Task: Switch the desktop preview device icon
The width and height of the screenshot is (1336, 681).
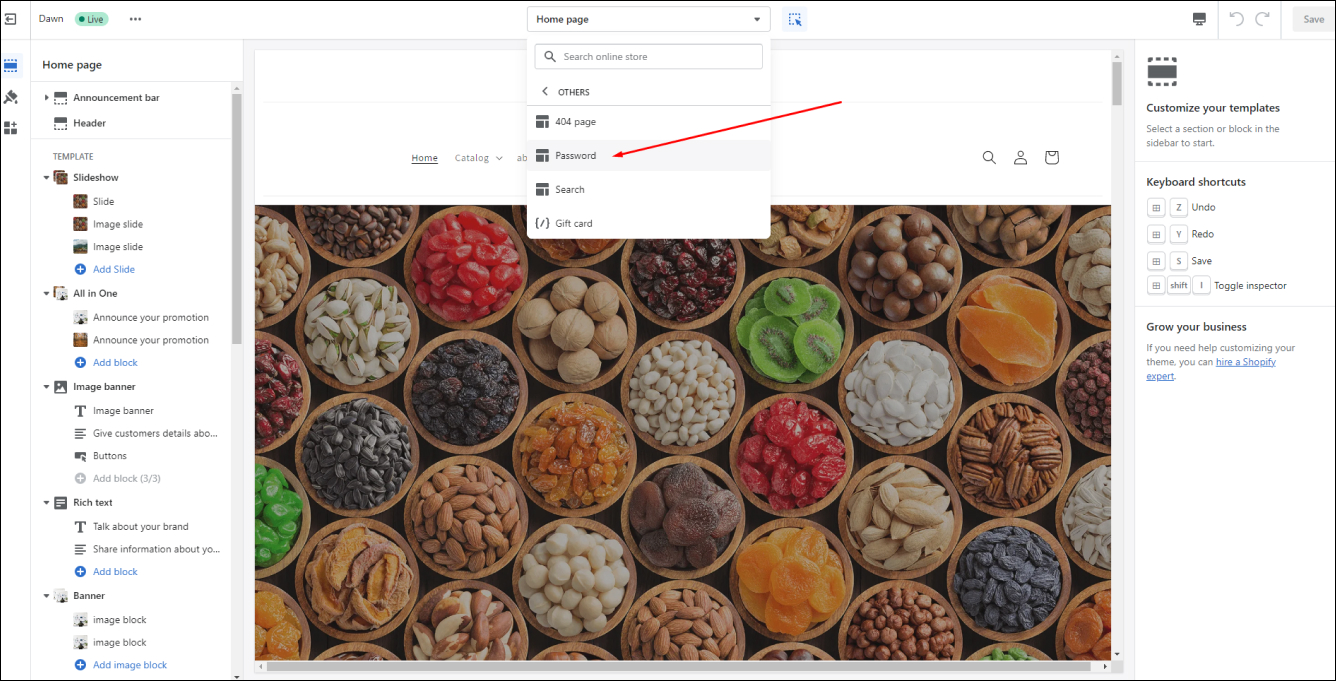Action: (x=1199, y=19)
